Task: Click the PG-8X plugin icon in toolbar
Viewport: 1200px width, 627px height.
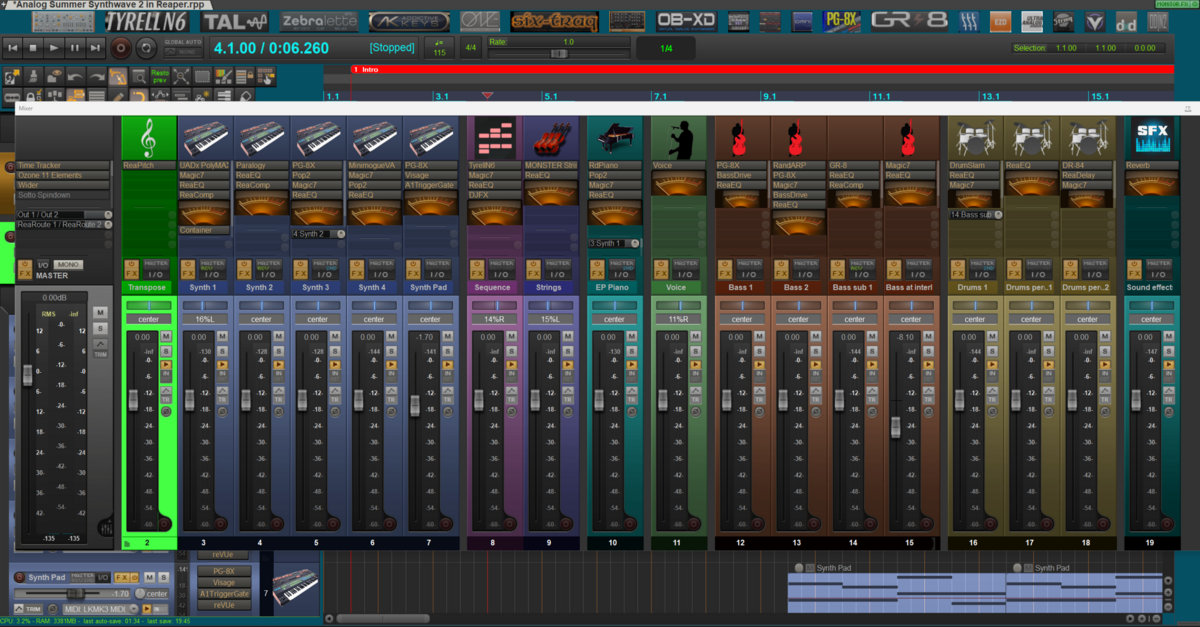Action: tap(841, 21)
